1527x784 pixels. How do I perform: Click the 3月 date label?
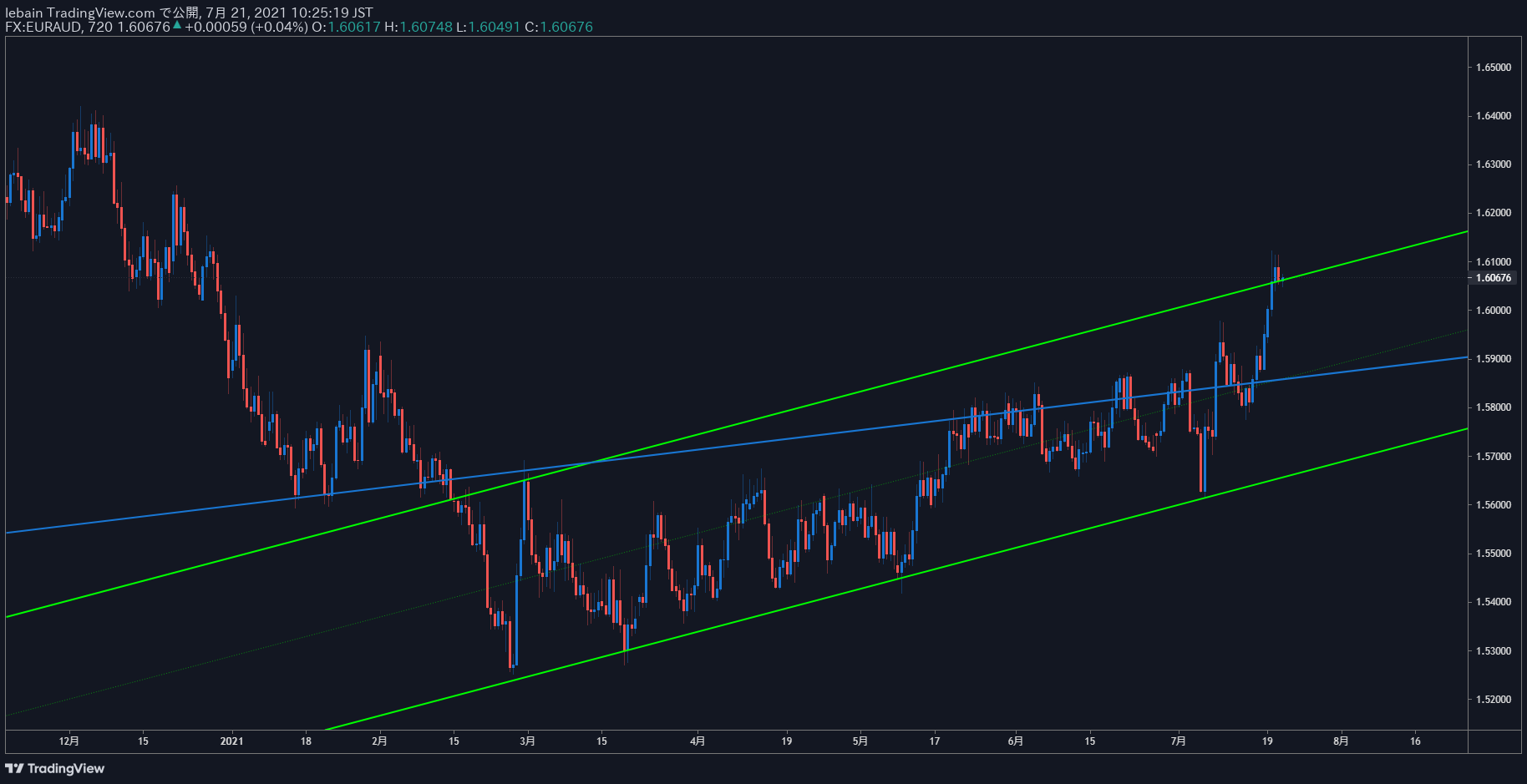click(x=527, y=741)
